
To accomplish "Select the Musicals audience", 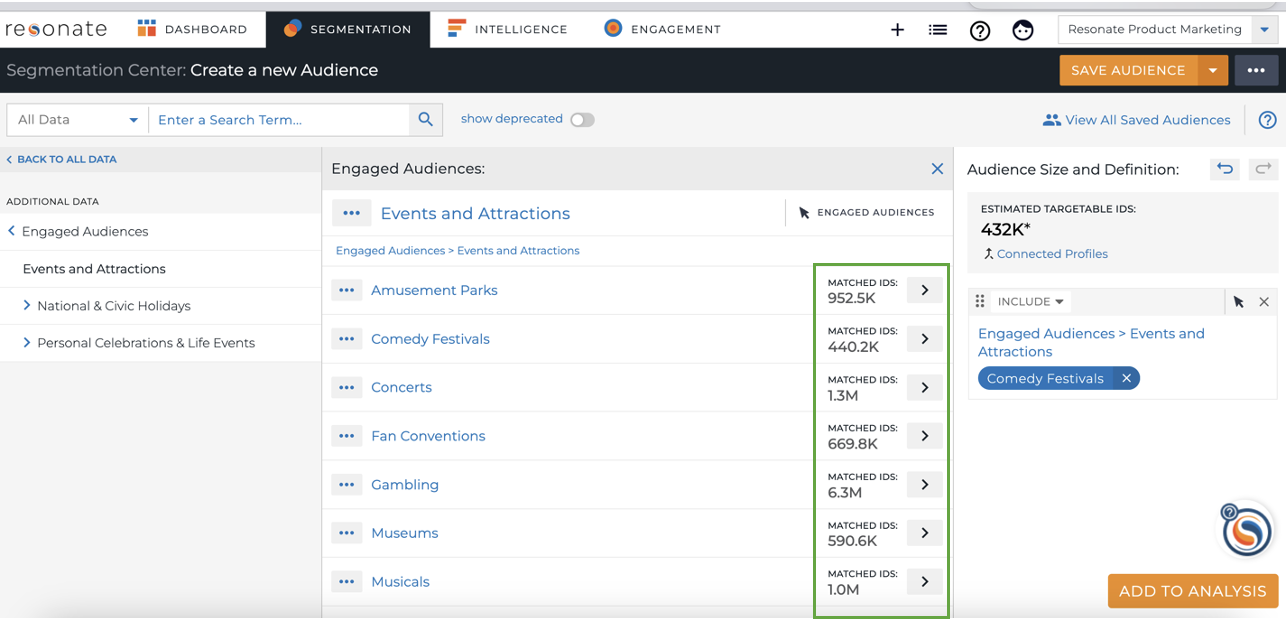I will [400, 582].
